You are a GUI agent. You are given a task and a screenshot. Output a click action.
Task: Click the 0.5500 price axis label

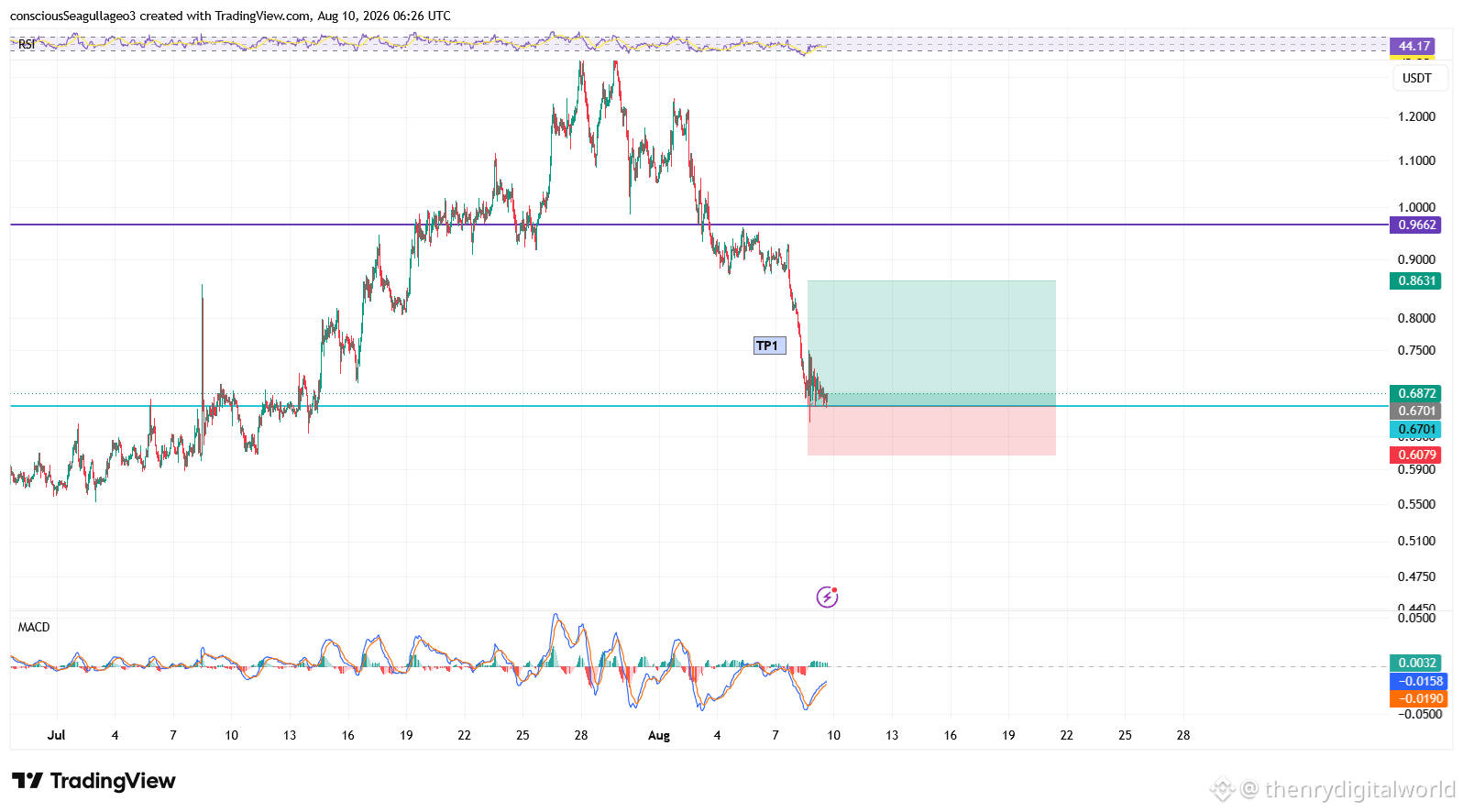(1416, 504)
